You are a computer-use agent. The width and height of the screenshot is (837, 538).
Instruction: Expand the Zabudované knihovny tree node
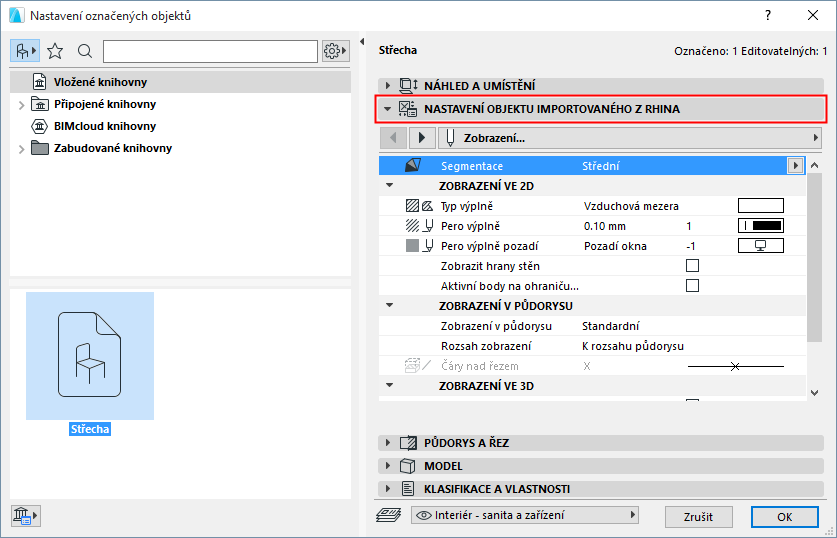[x=21, y=149]
